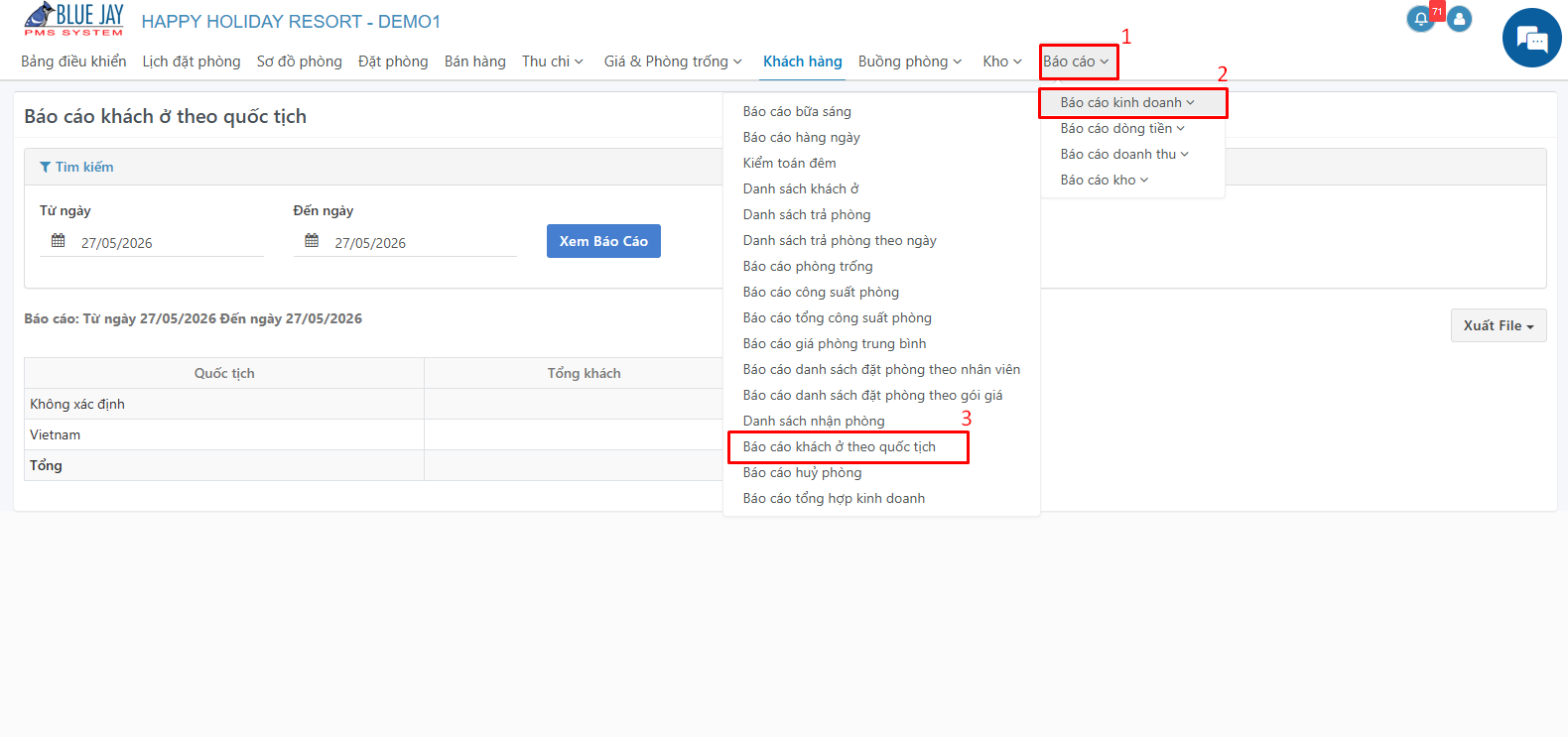Open Báo cáo hàng ngày report

click(x=801, y=137)
